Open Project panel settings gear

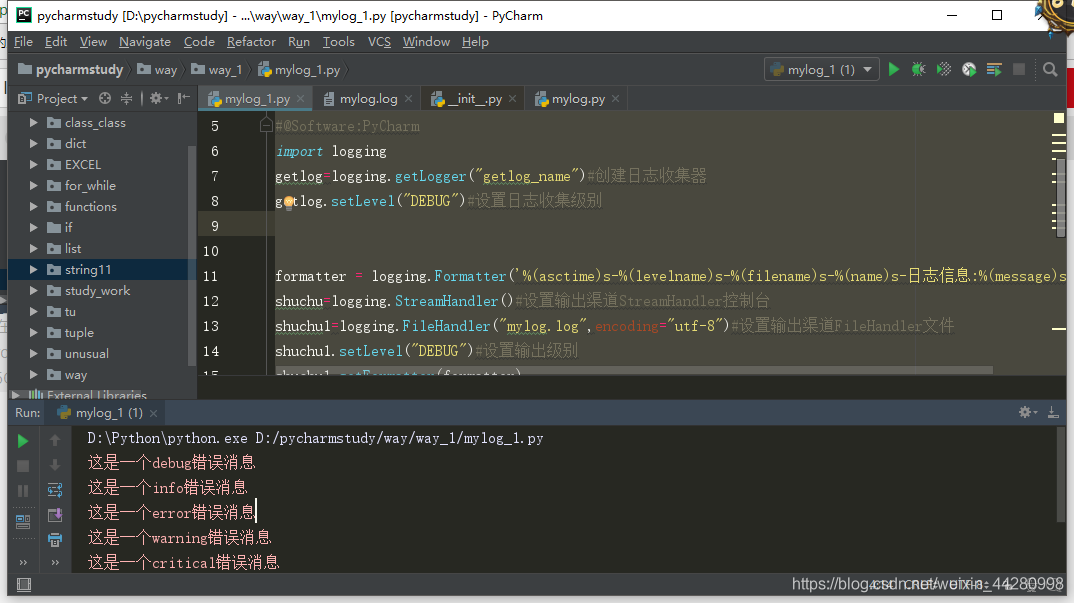(158, 99)
